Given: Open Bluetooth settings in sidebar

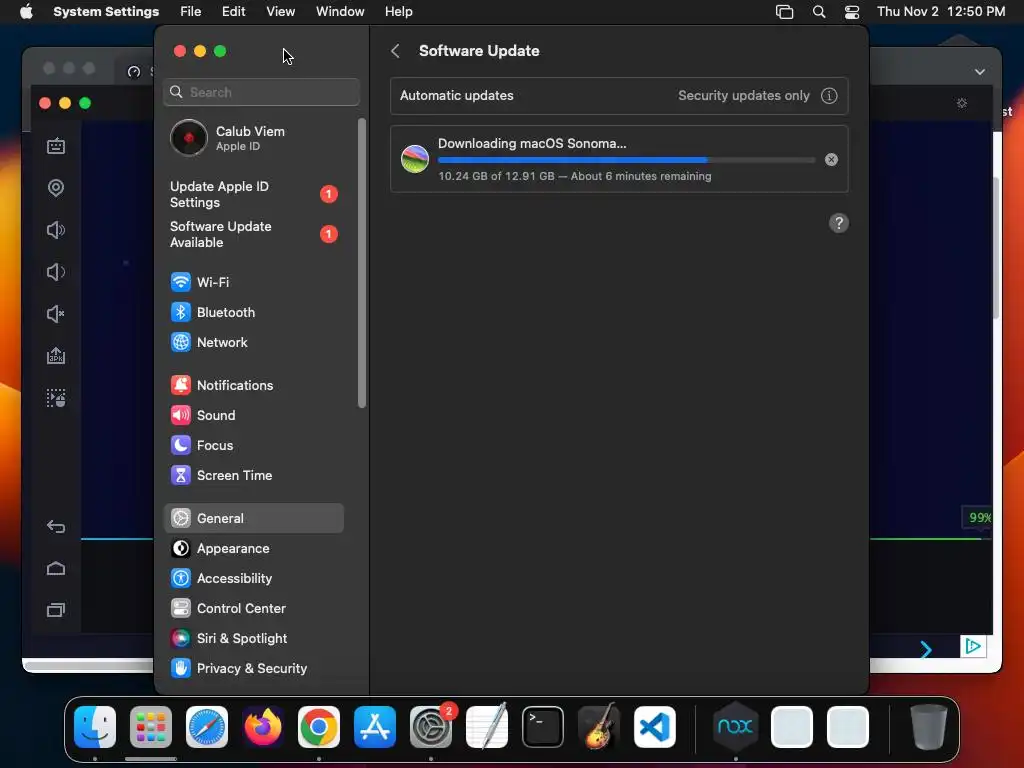Looking at the screenshot, I should coord(253,312).
